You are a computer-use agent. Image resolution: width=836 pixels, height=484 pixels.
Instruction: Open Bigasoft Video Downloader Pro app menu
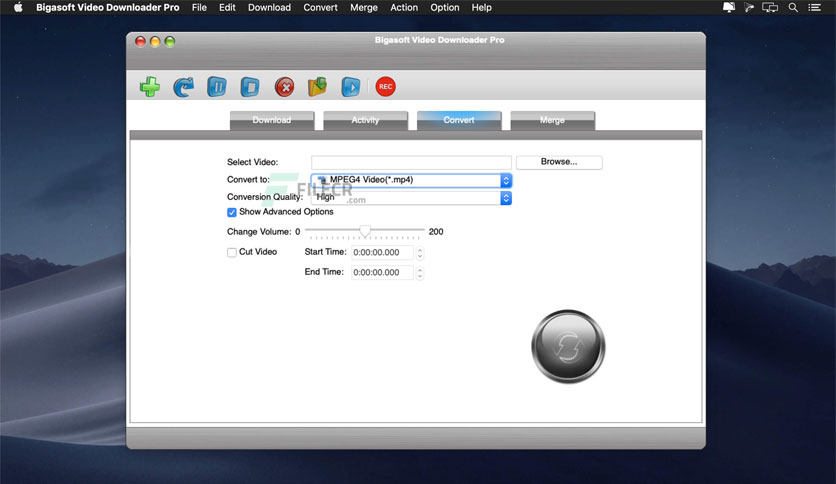coord(108,7)
